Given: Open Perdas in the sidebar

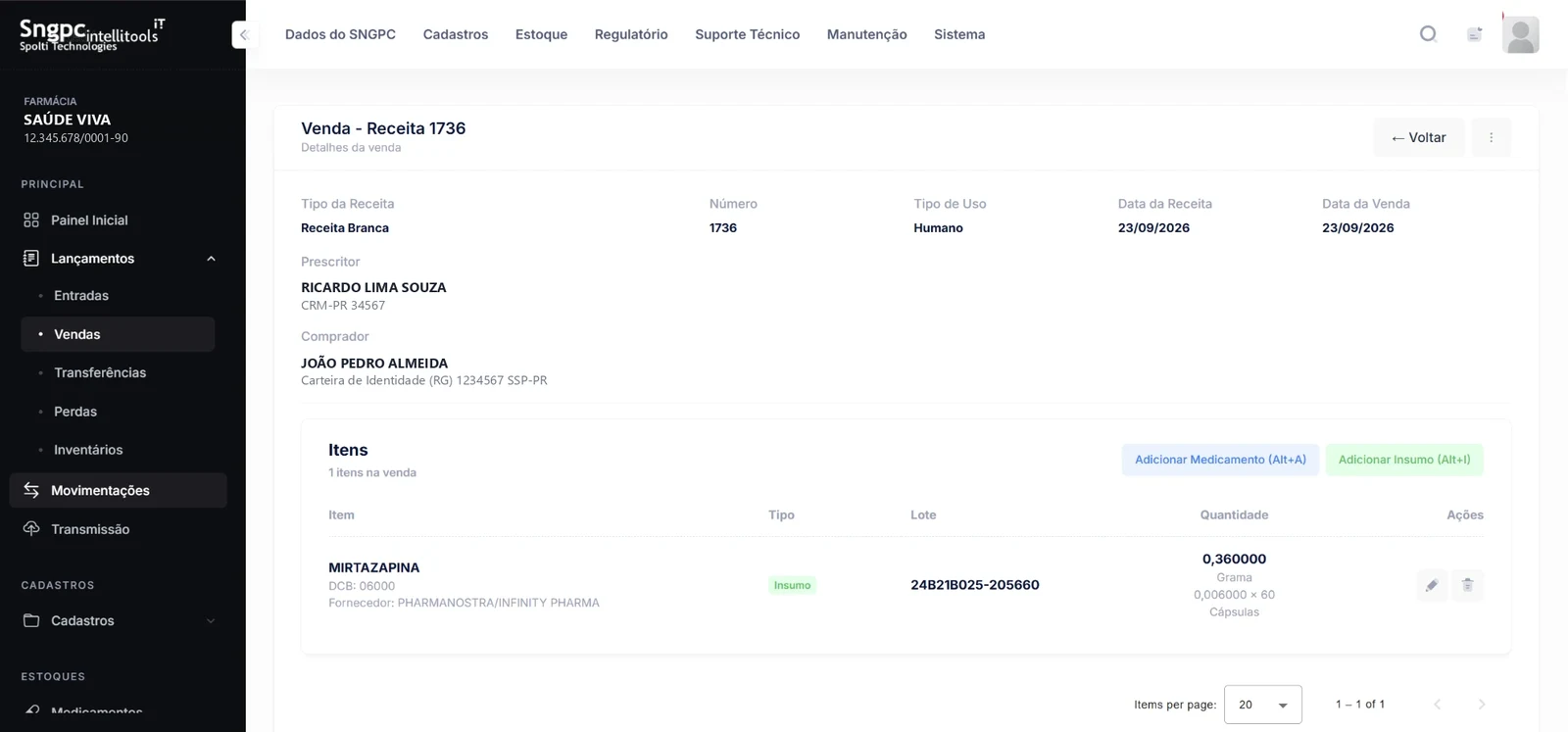Looking at the screenshot, I should [x=75, y=412].
